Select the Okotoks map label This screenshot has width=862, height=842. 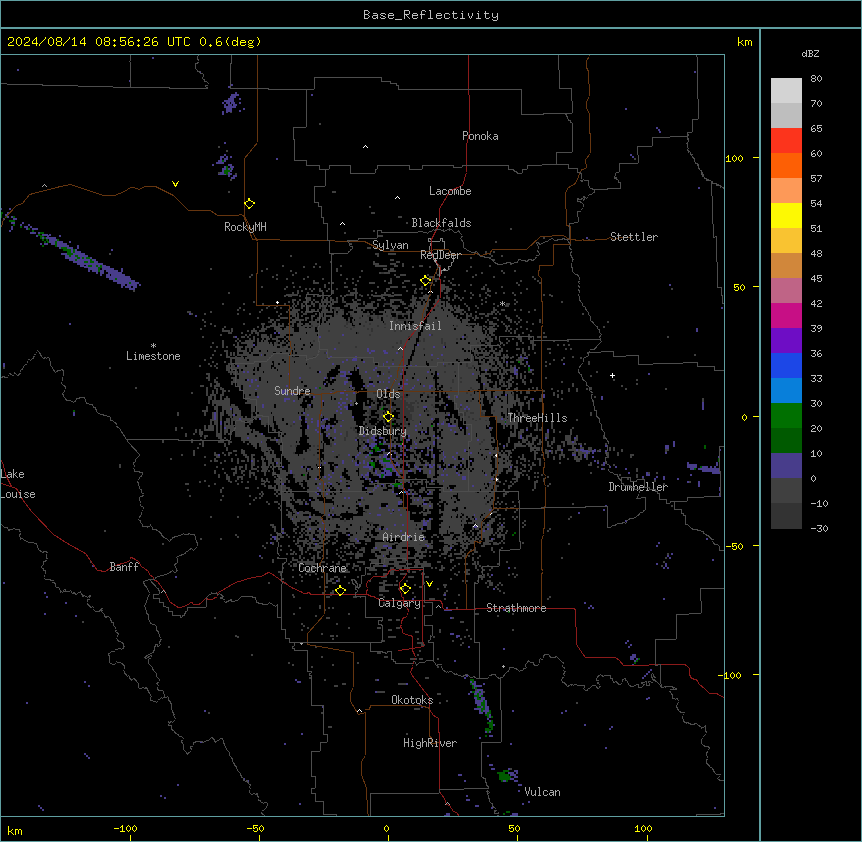click(x=412, y=700)
